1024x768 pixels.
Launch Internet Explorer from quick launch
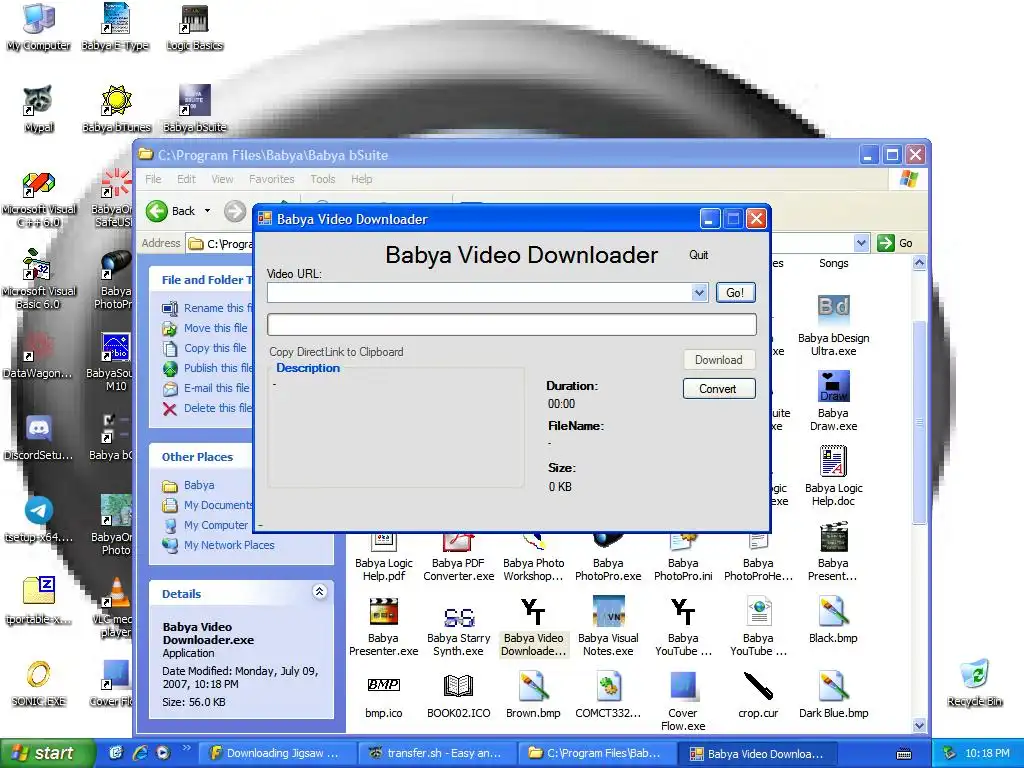tap(139, 753)
